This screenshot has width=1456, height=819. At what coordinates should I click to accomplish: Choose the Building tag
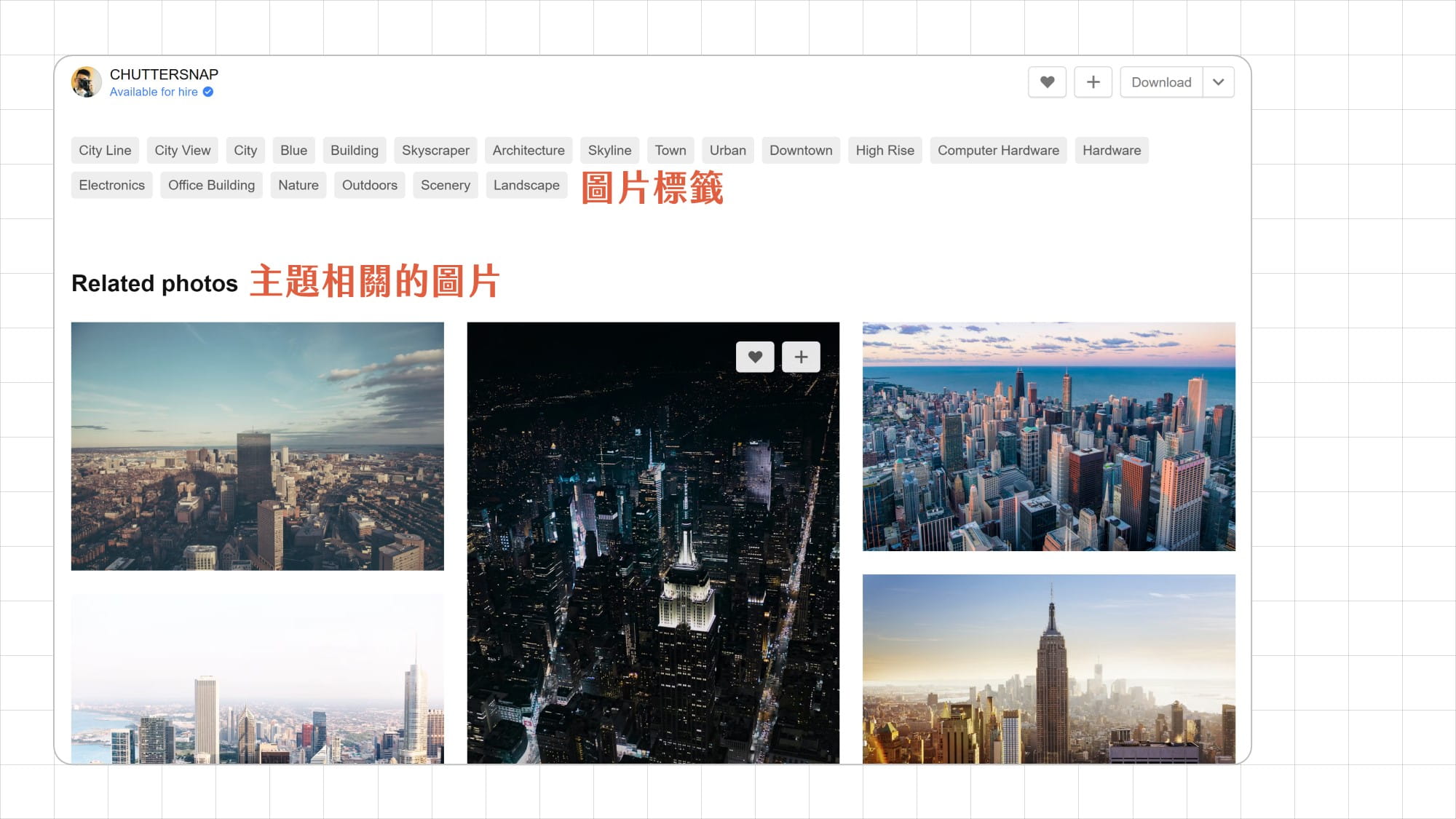point(355,150)
